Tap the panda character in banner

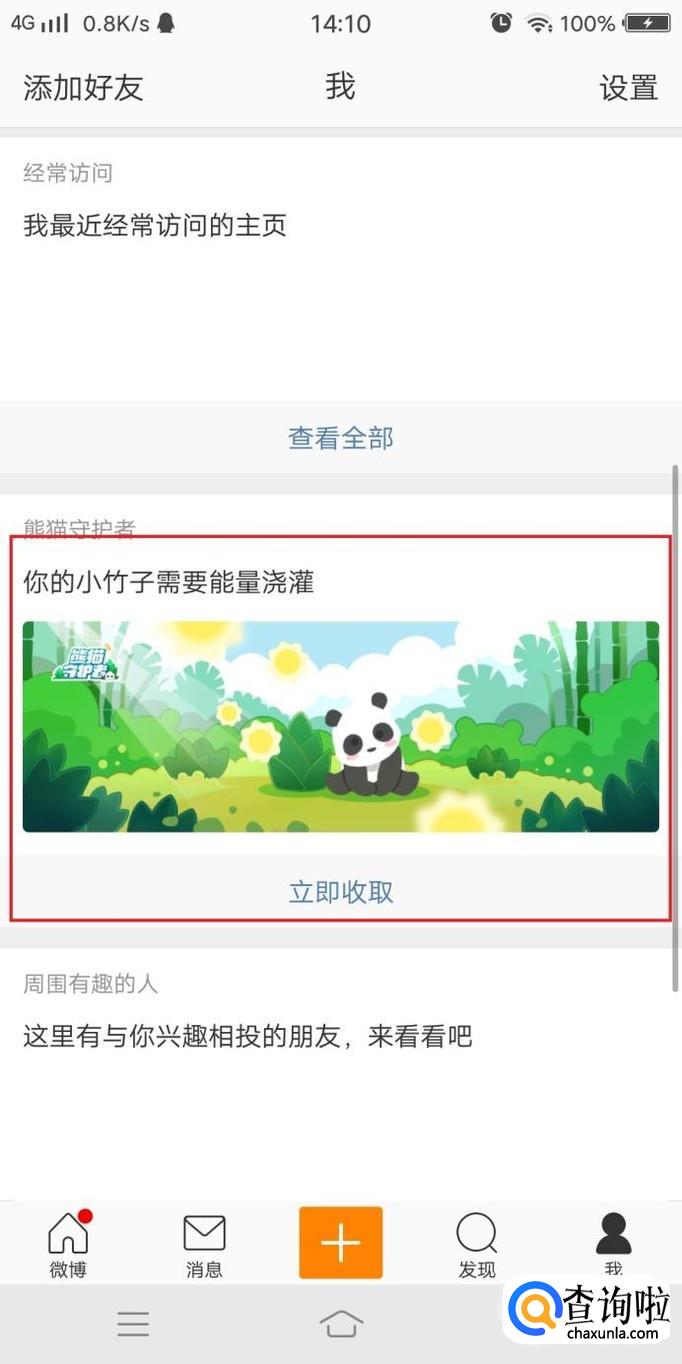point(369,746)
